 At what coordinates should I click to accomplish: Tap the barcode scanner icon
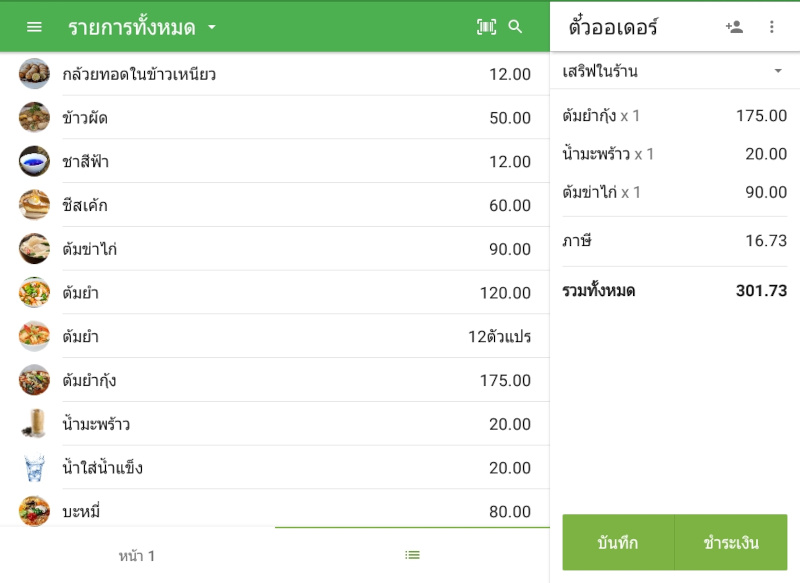485,27
